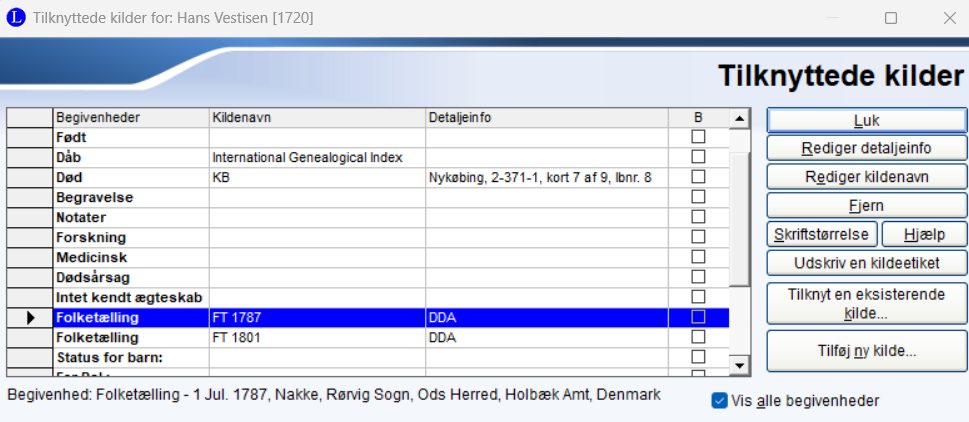969x422 pixels.
Task: Click Udskriv en kildeetiket
Action: (x=866, y=262)
